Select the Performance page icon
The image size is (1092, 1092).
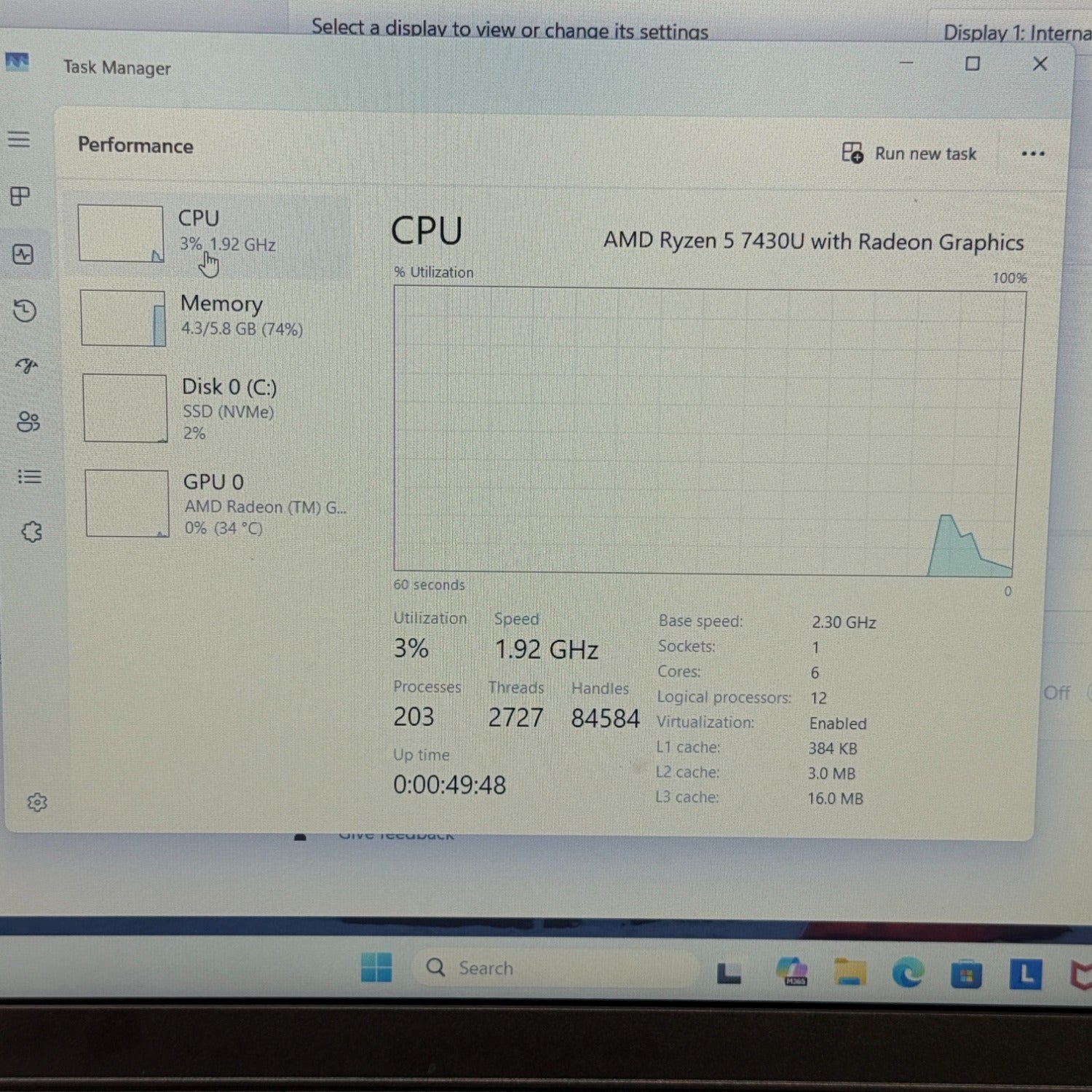(x=23, y=254)
